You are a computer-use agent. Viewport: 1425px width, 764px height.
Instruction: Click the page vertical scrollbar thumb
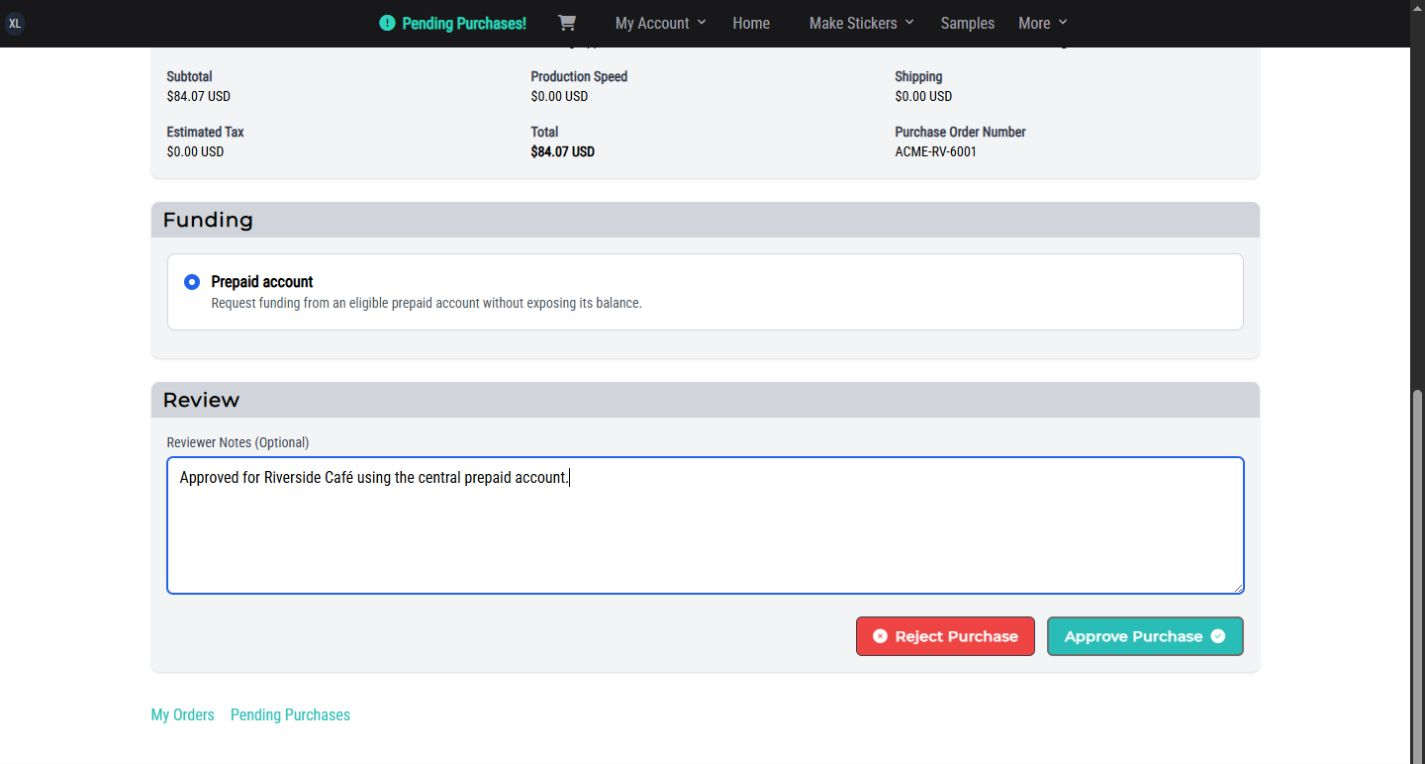[1417, 575]
